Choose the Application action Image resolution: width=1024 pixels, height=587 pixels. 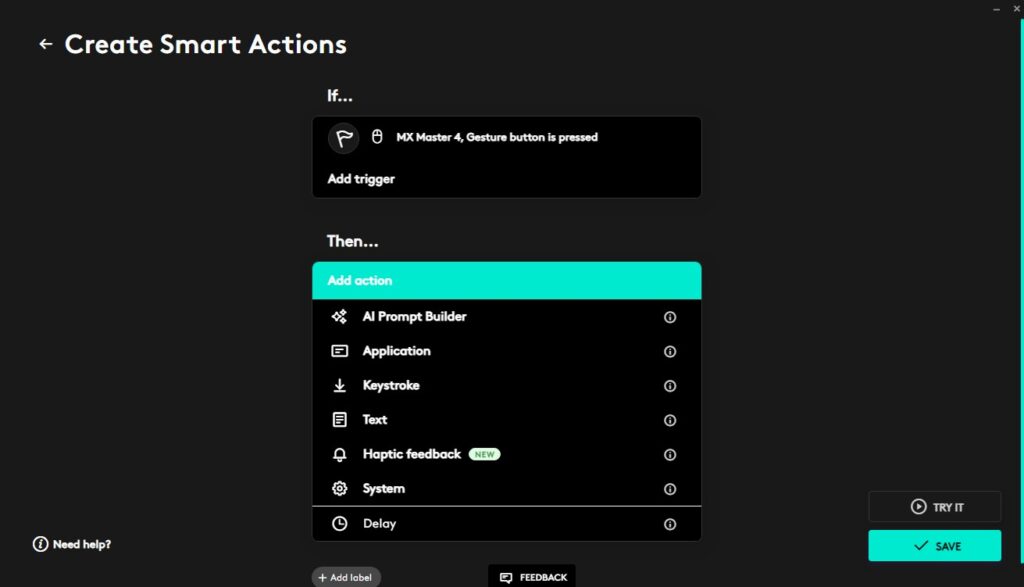(396, 351)
